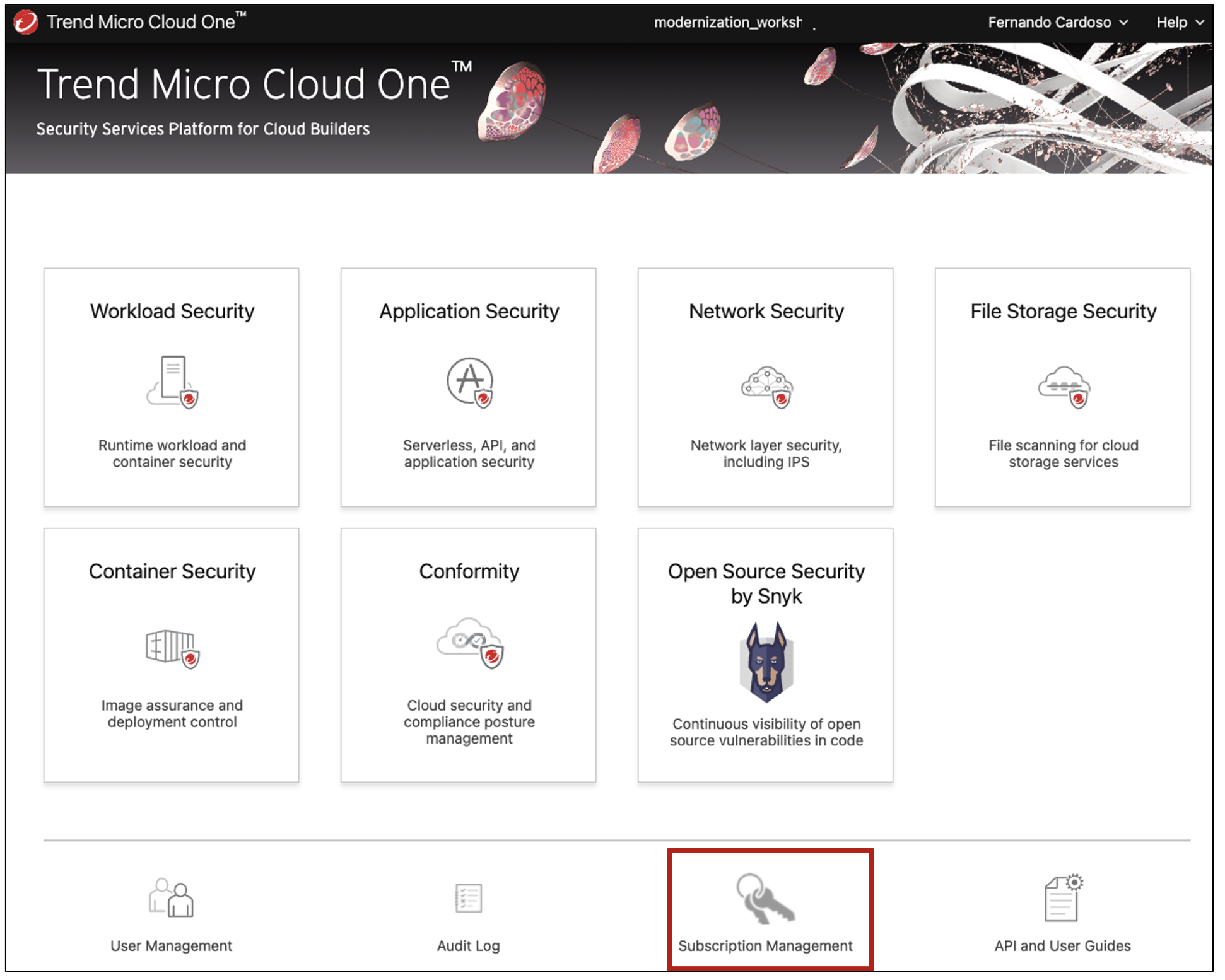This screenshot has height=980, width=1225.
Task: Click 'Serverless, API, and application security' text
Action: [x=469, y=453]
